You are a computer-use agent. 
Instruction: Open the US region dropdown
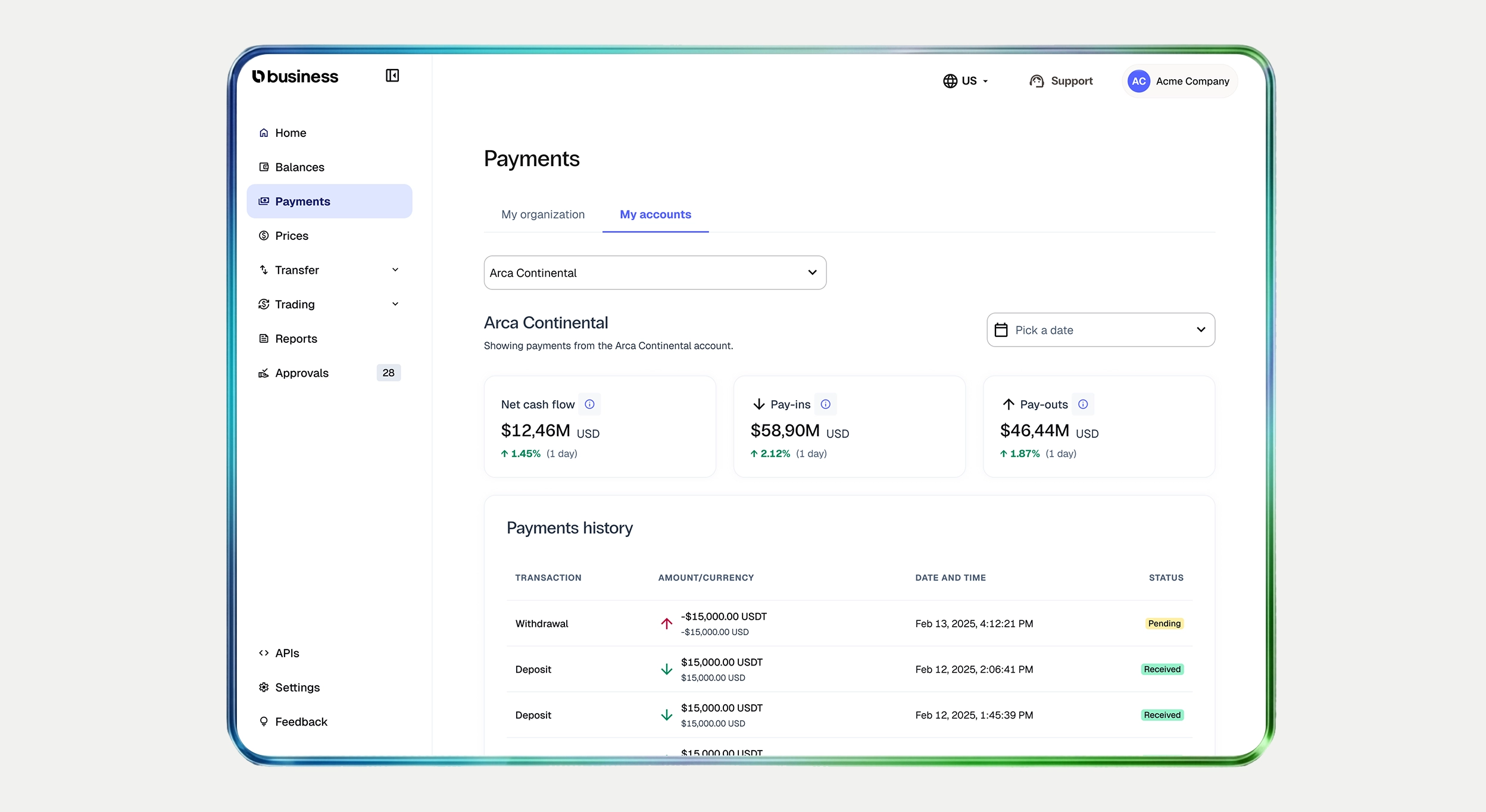pyautogui.click(x=966, y=81)
